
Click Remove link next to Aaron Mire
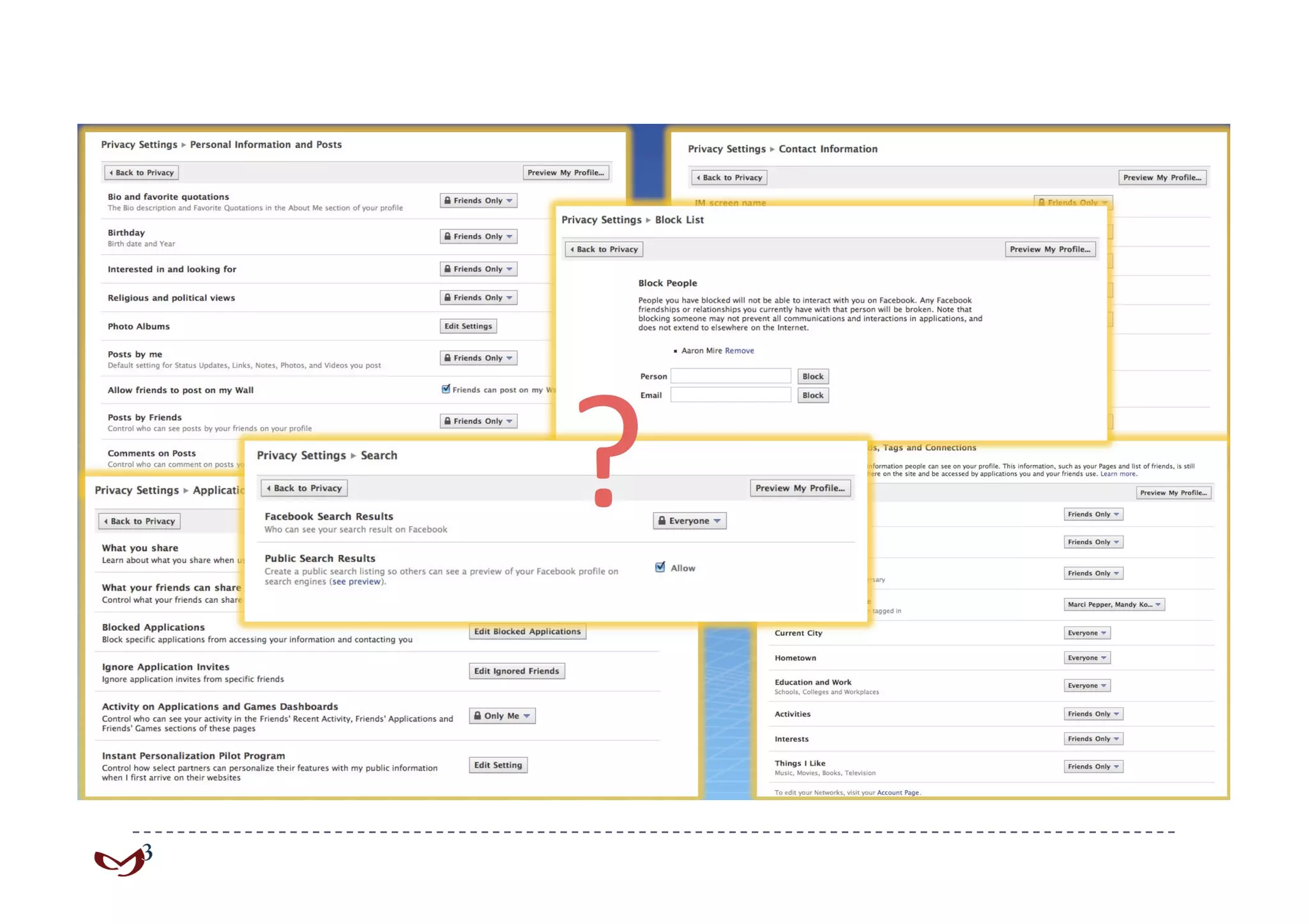[x=739, y=351]
